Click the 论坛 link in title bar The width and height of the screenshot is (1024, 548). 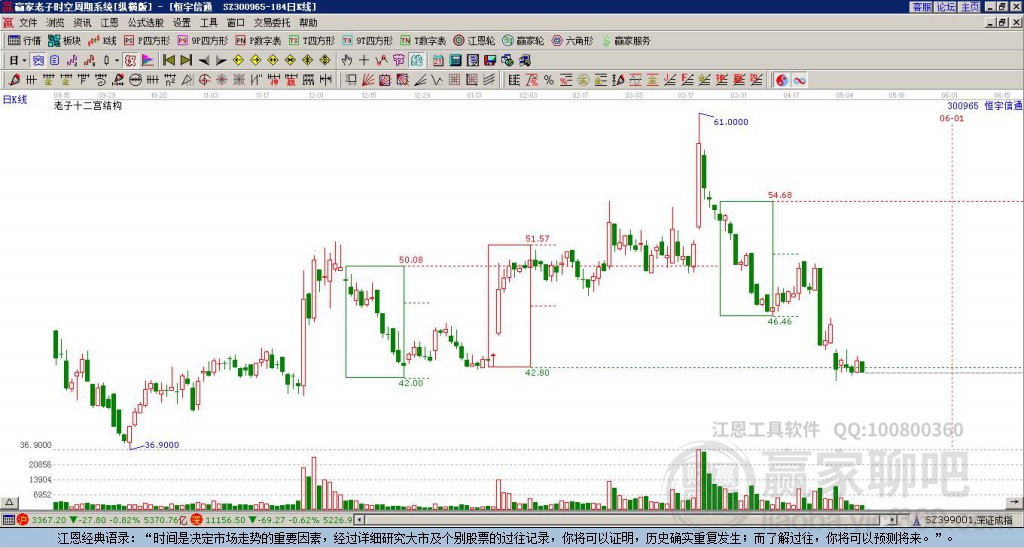coord(946,7)
